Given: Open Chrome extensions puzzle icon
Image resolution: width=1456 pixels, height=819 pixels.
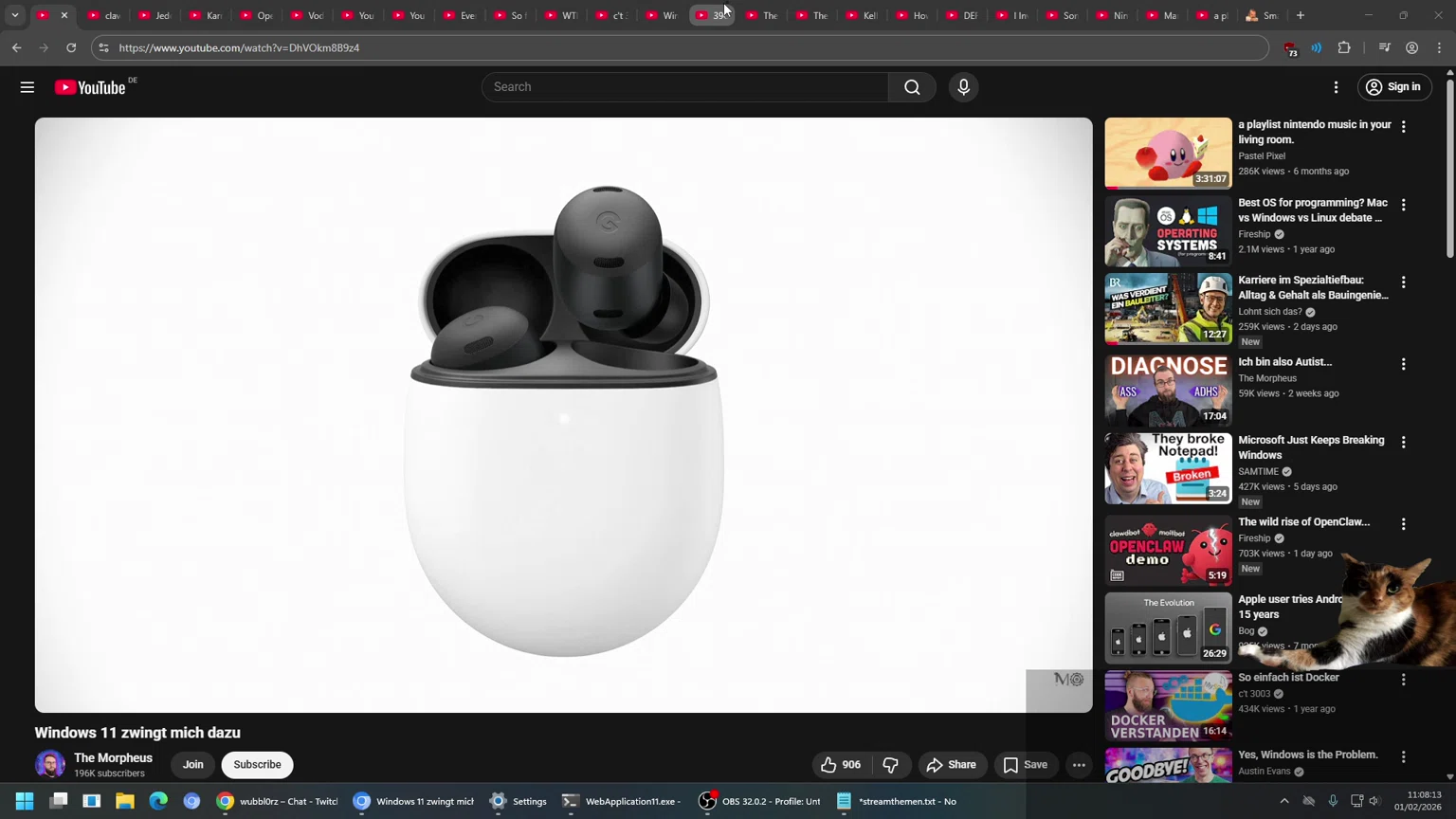Looking at the screenshot, I should pos(1344,47).
